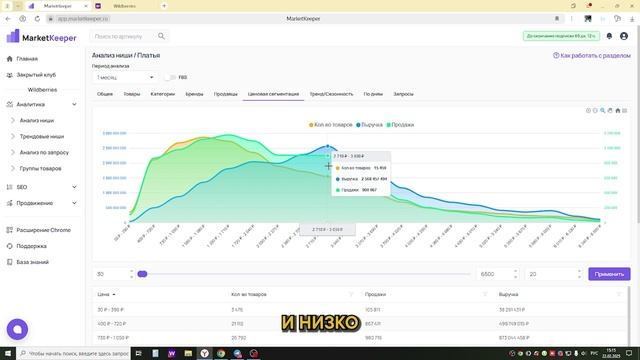Switch to the Тренд/Сезонность tab
Screen dimensions: 640x360
(331, 94)
